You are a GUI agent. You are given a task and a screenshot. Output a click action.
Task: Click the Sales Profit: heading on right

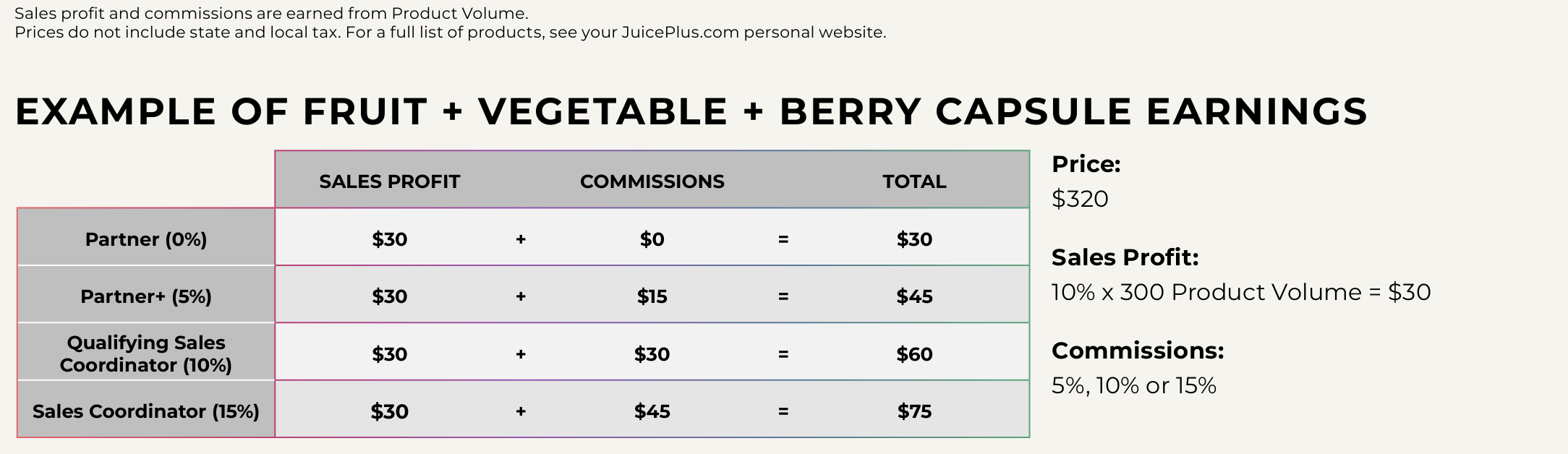click(x=1125, y=257)
